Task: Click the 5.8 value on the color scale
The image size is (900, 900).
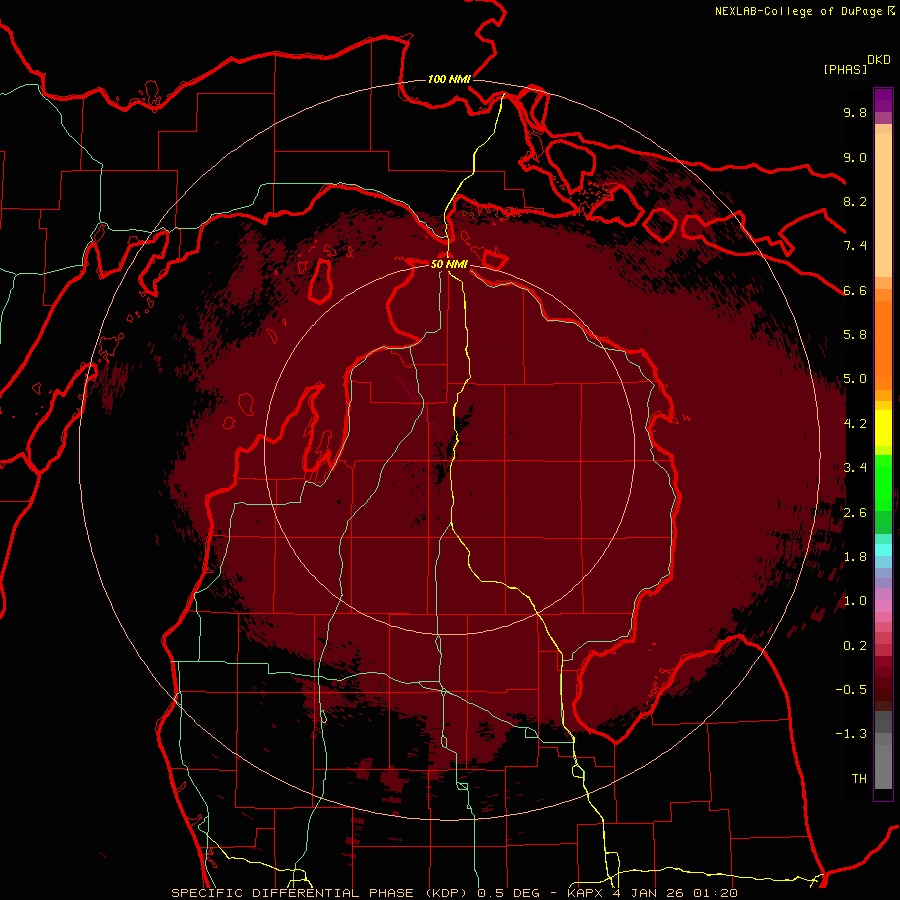Action: pos(855,335)
